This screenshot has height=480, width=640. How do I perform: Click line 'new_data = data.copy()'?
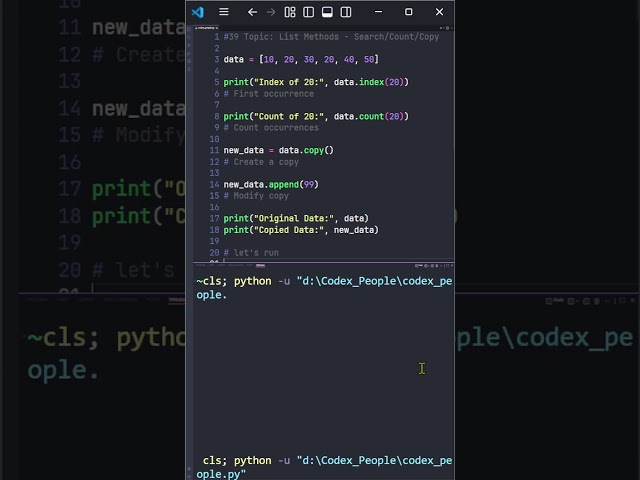(x=278, y=150)
